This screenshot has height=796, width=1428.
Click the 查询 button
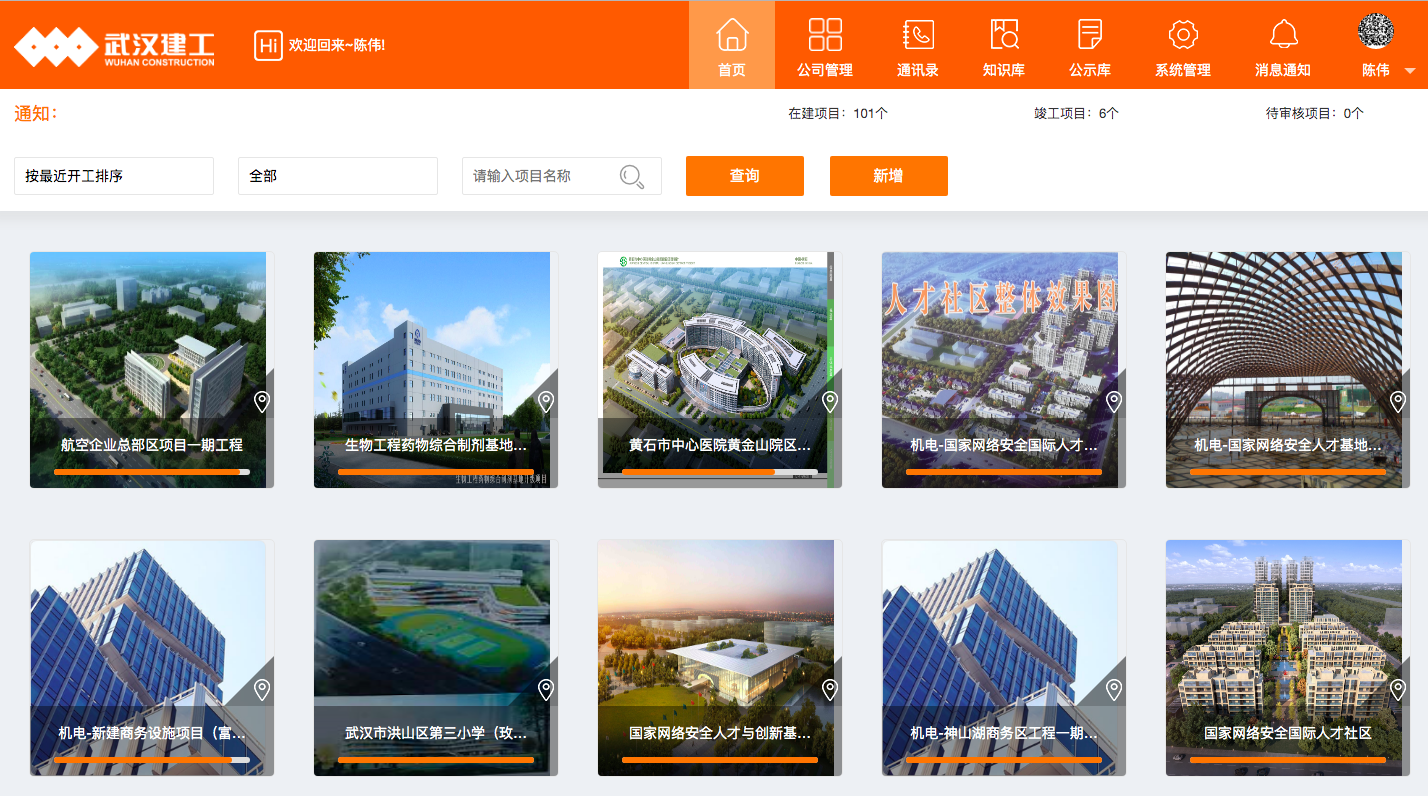[x=745, y=176]
